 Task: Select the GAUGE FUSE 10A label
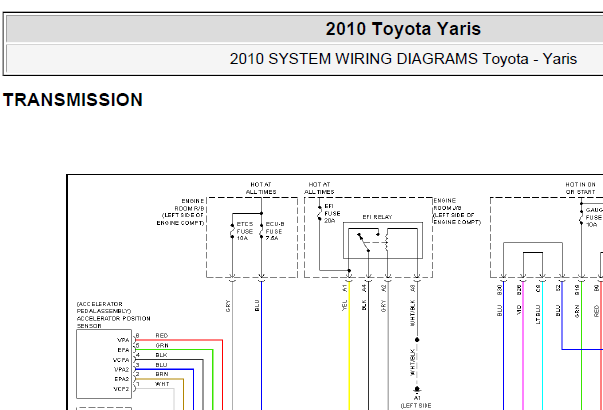click(594, 217)
